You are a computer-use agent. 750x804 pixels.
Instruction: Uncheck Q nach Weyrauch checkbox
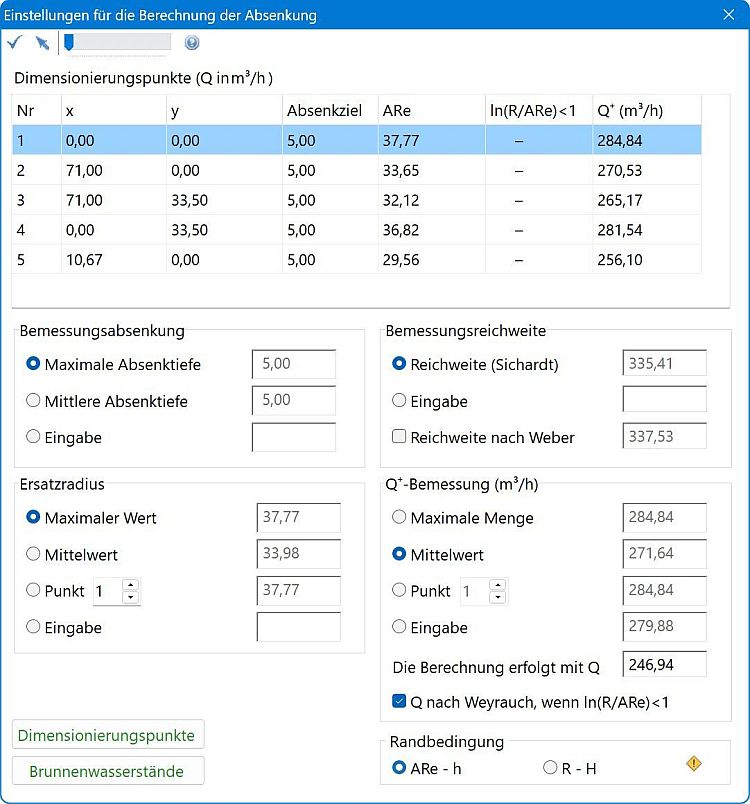[399, 702]
